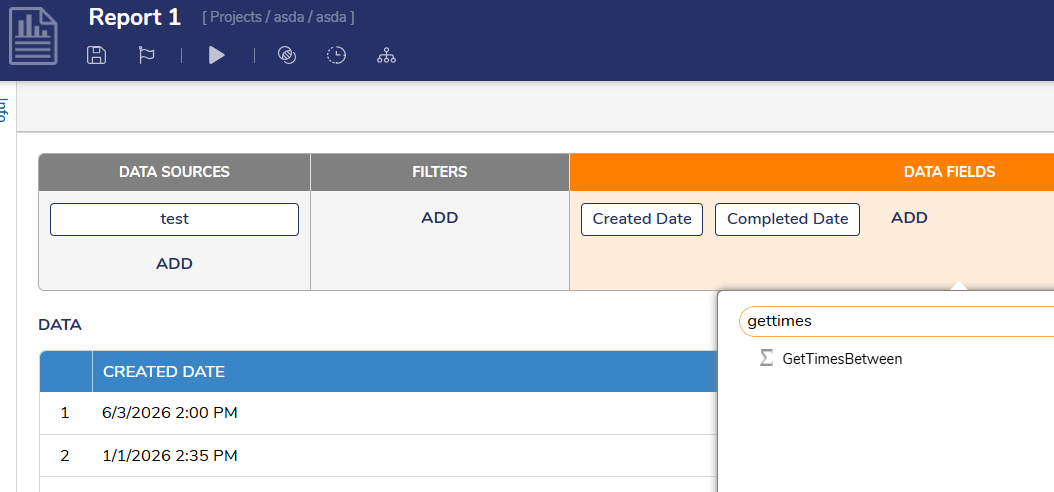
Task: Click row number 1
Action: pyautogui.click(x=65, y=413)
